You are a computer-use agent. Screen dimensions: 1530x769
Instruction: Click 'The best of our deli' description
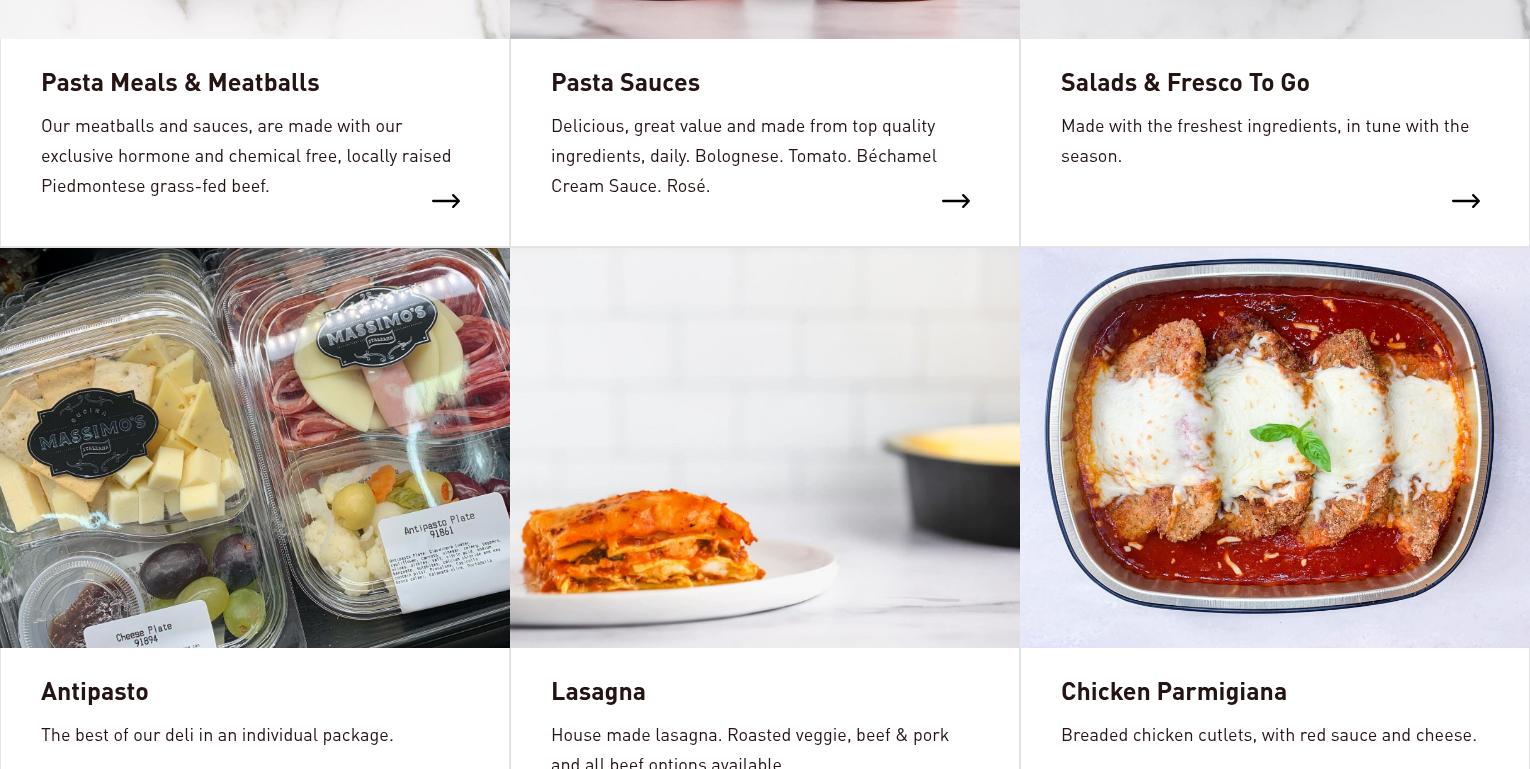coord(217,734)
